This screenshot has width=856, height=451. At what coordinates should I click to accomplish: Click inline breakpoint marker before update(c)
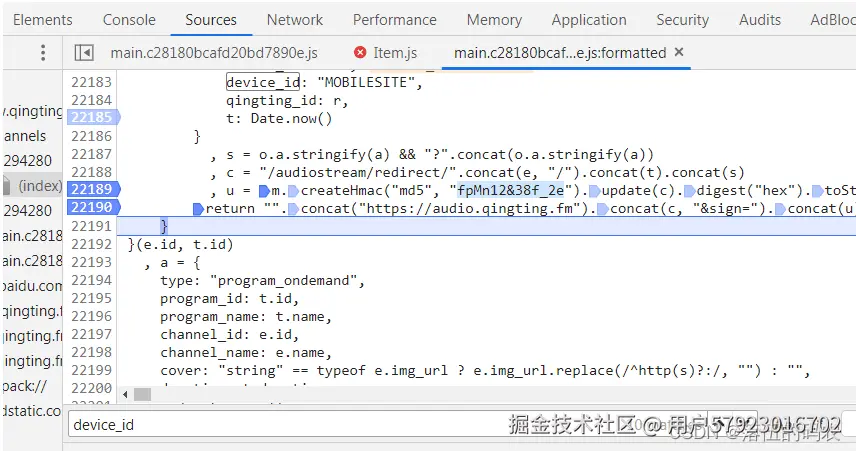(x=594, y=190)
